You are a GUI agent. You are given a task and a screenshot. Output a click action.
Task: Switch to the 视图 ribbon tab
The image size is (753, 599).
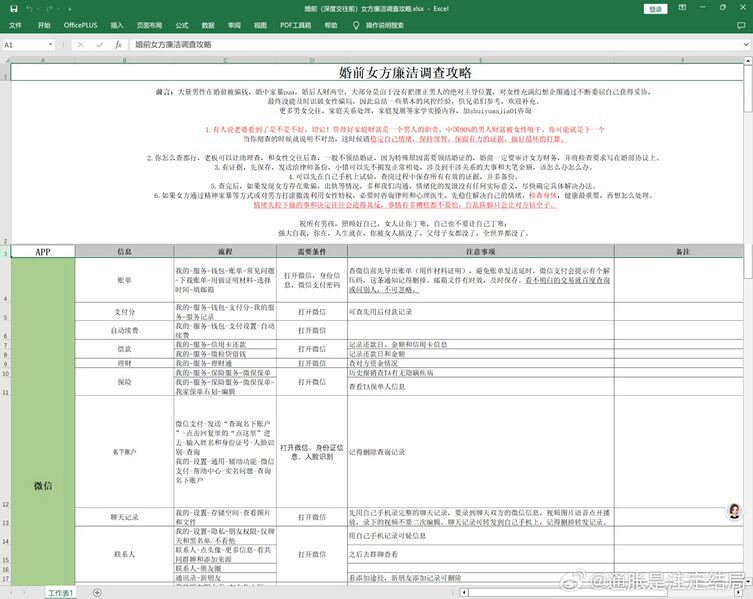tap(260, 25)
